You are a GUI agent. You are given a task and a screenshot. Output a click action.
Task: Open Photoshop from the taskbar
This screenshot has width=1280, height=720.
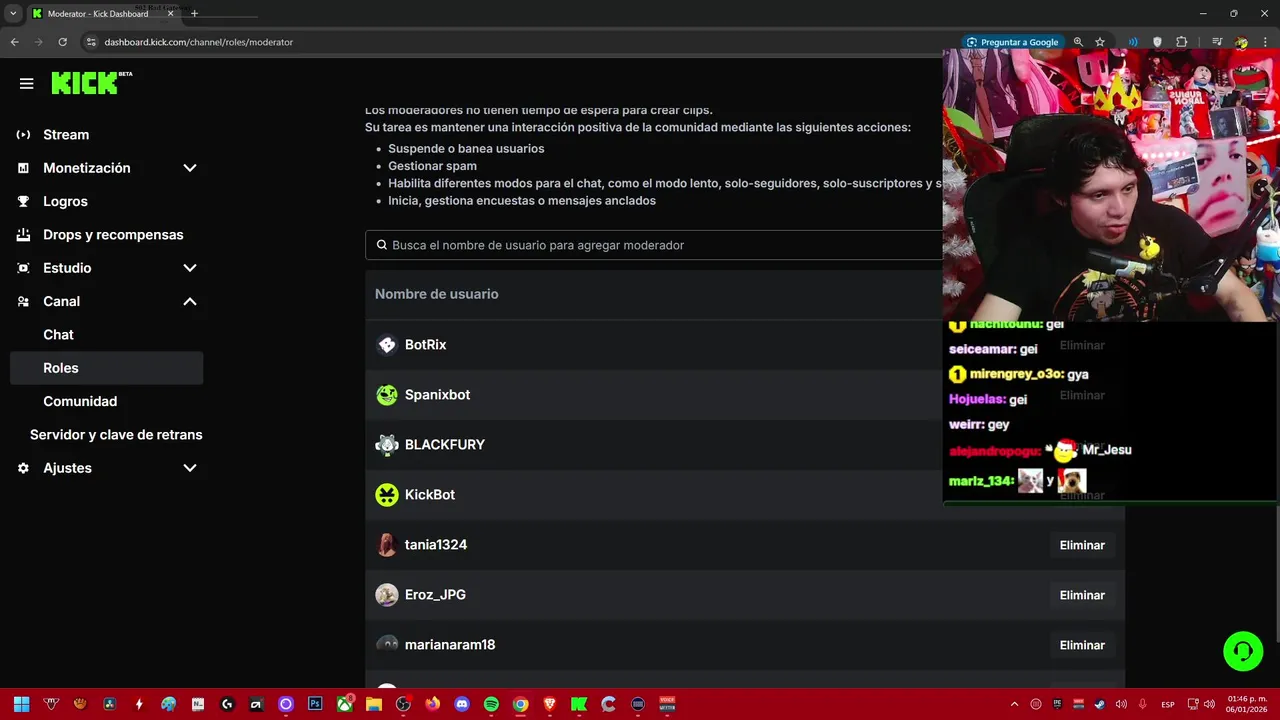pyautogui.click(x=315, y=704)
